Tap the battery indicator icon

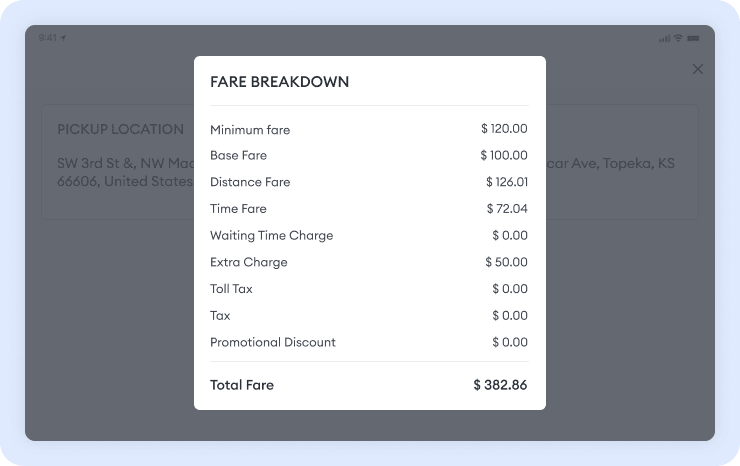(x=693, y=38)
